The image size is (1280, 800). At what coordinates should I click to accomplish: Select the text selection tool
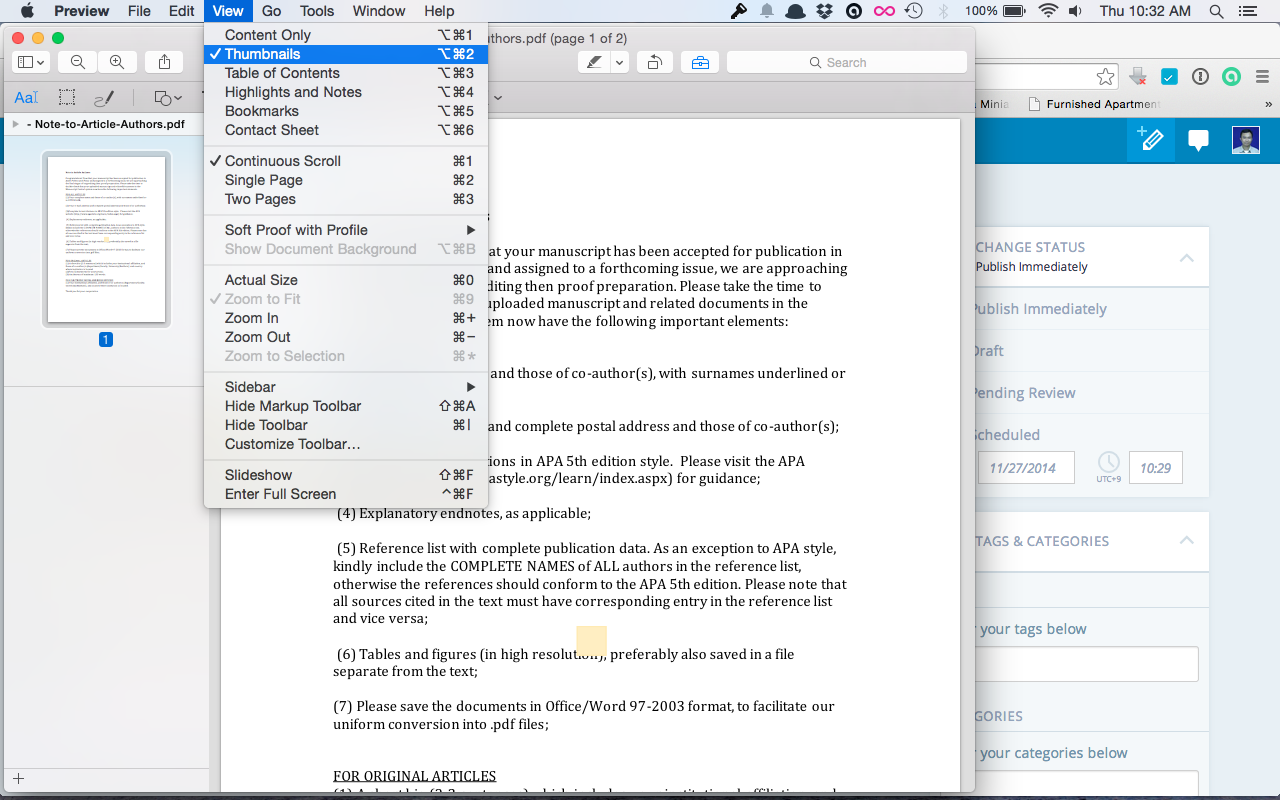click(x=26, y=97)
